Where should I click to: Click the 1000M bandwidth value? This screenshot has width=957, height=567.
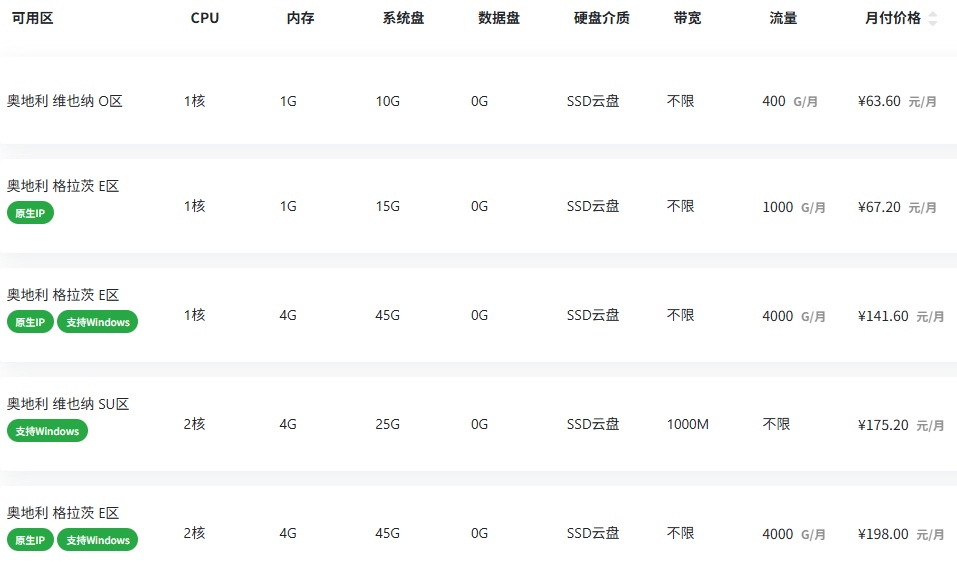(688, 424)
